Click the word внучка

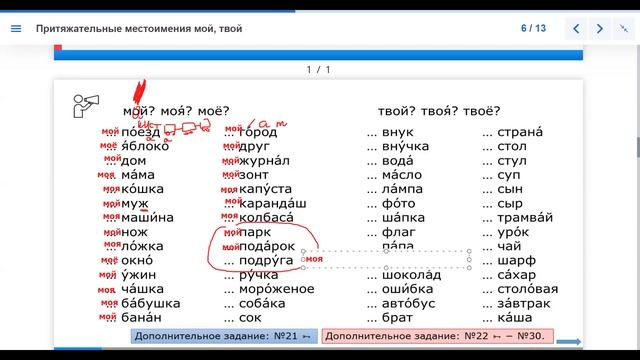(405, 146)
